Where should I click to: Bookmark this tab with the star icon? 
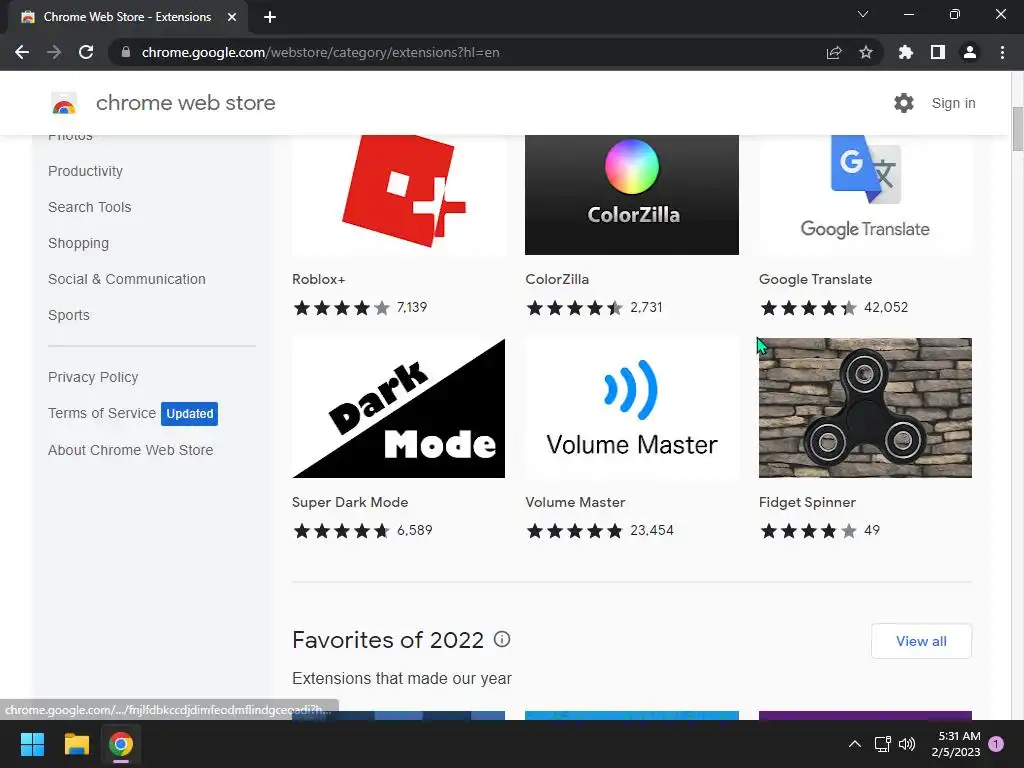click(866, 52)
